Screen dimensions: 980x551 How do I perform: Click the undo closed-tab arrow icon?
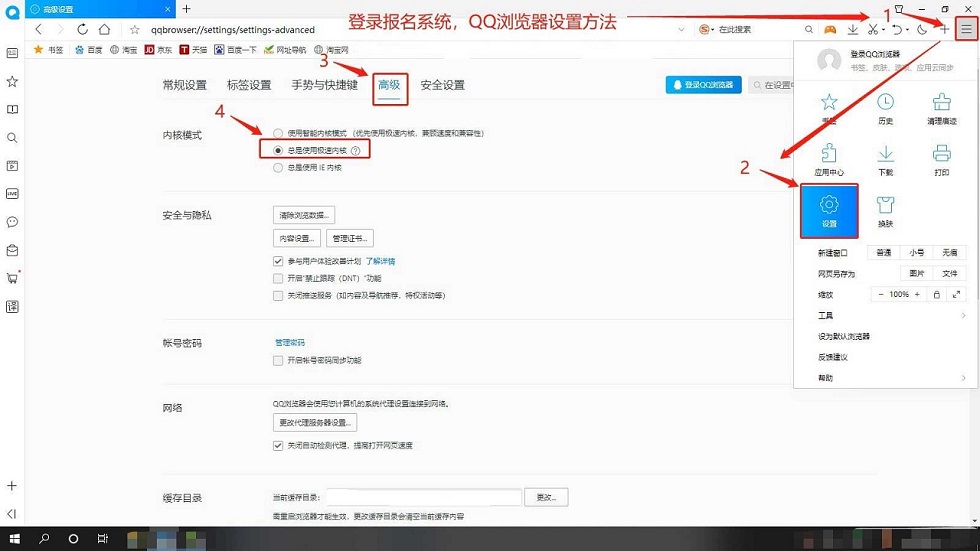897,29
